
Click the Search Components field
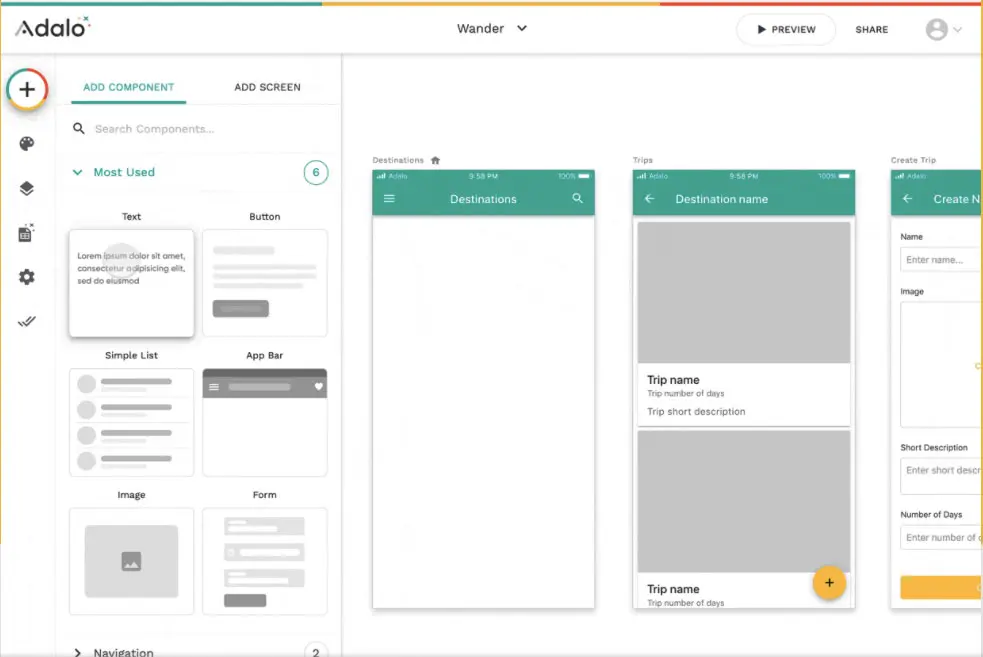[201, 129]
